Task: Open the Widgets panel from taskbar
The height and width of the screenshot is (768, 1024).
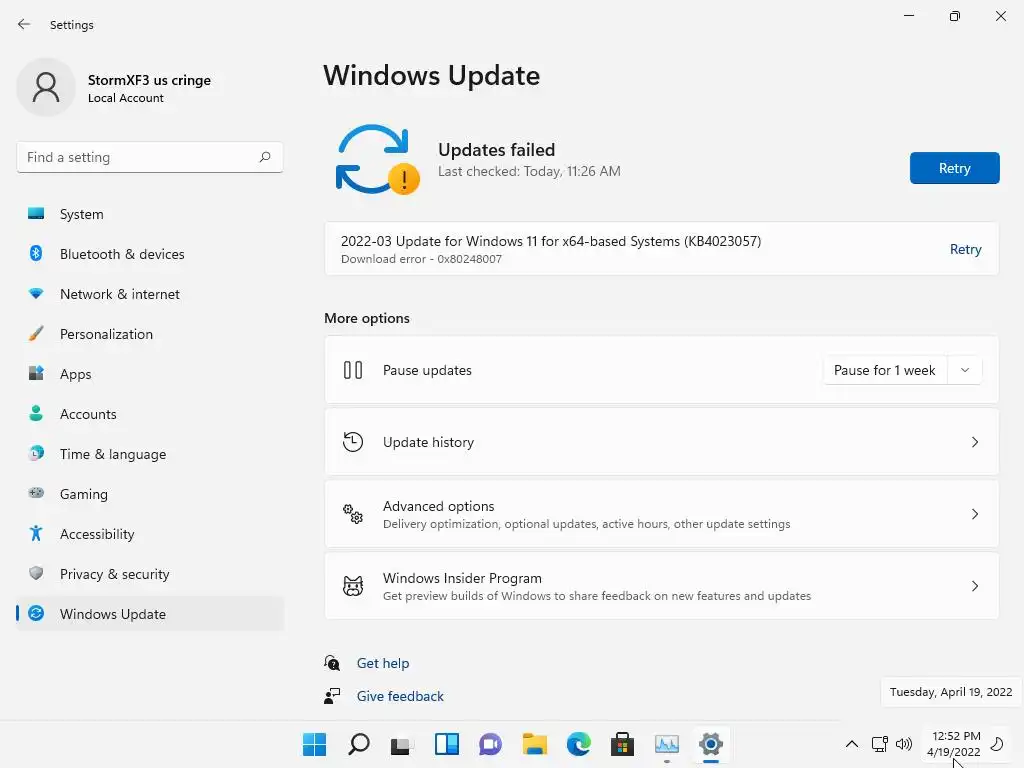Action: tap(447, 744)
